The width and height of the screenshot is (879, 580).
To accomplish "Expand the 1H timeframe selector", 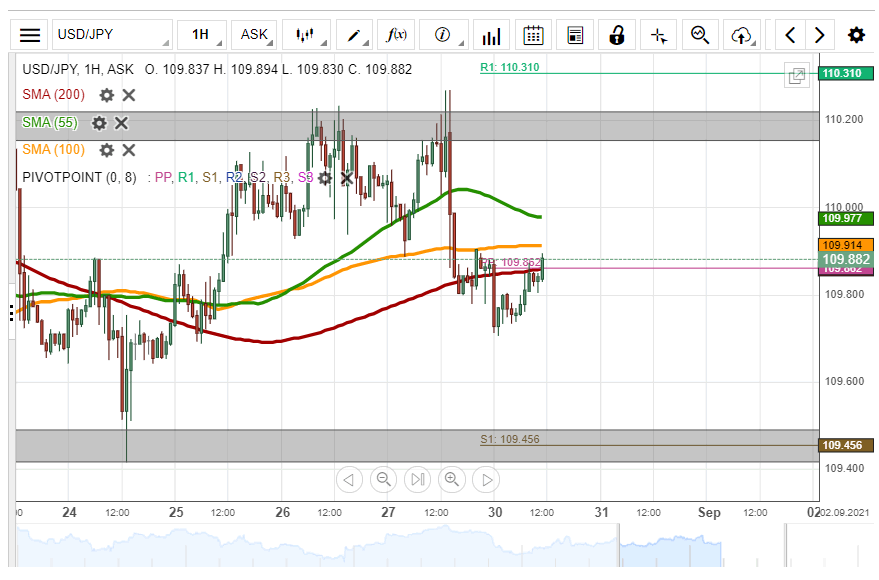I will point(201,35).
